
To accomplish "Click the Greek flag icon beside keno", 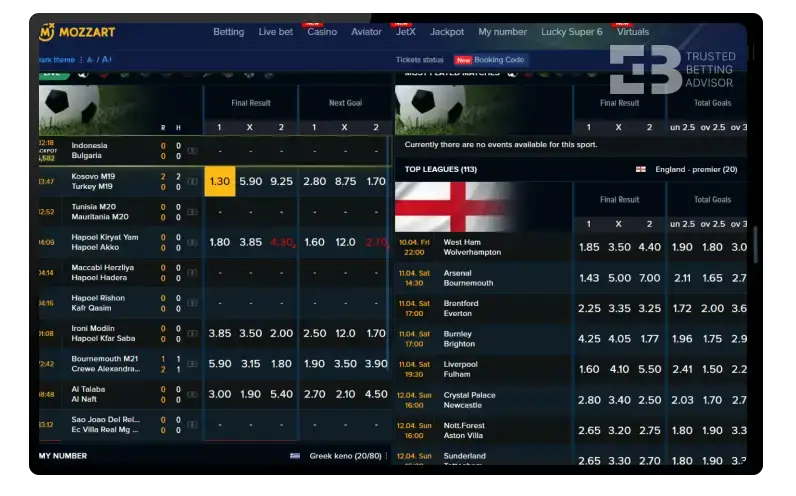I will click(295, 456).
